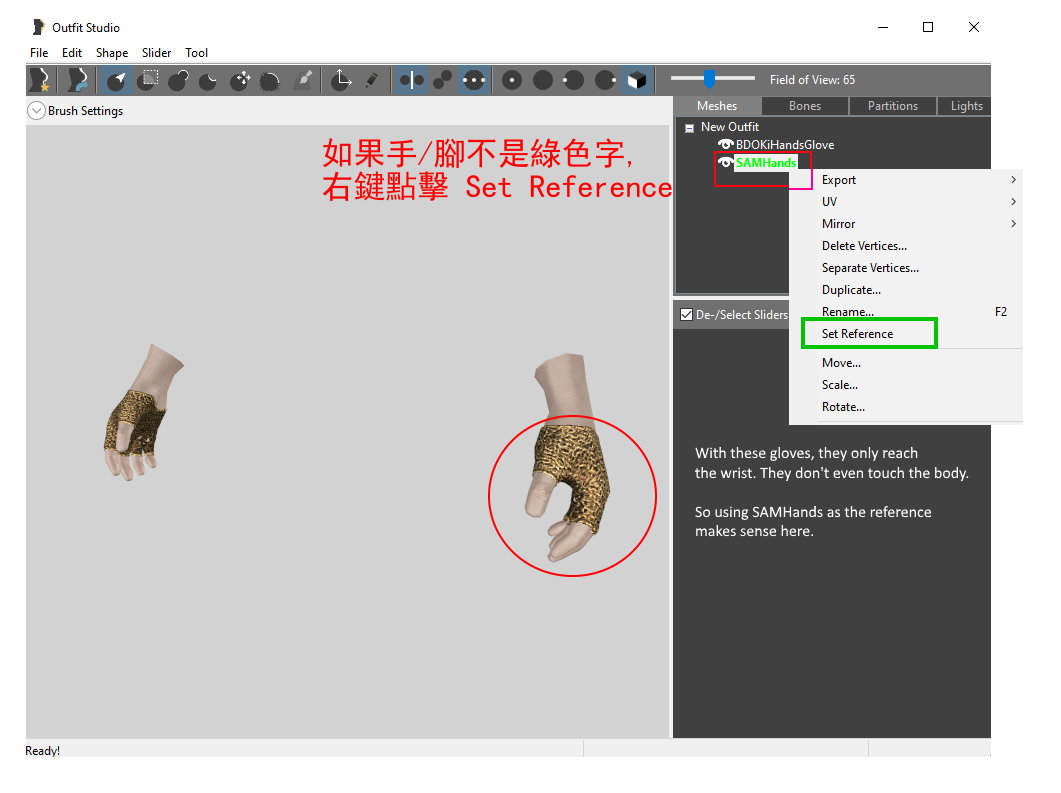This screenshot has width=1061, height=793.
Task: Switch to the Partitions tab
Action: pos(893,106)
